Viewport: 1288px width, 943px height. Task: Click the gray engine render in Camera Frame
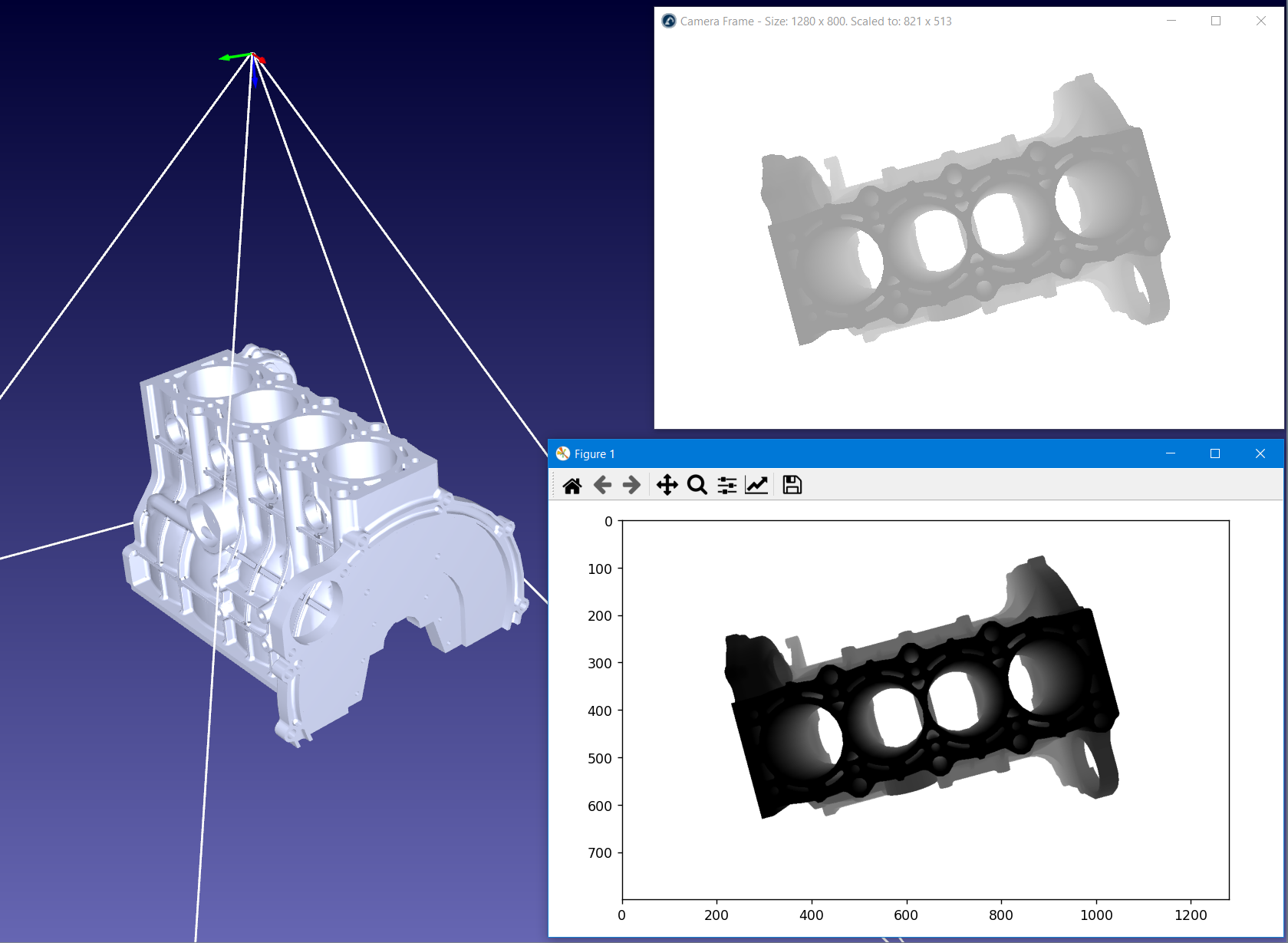point(967,230)
